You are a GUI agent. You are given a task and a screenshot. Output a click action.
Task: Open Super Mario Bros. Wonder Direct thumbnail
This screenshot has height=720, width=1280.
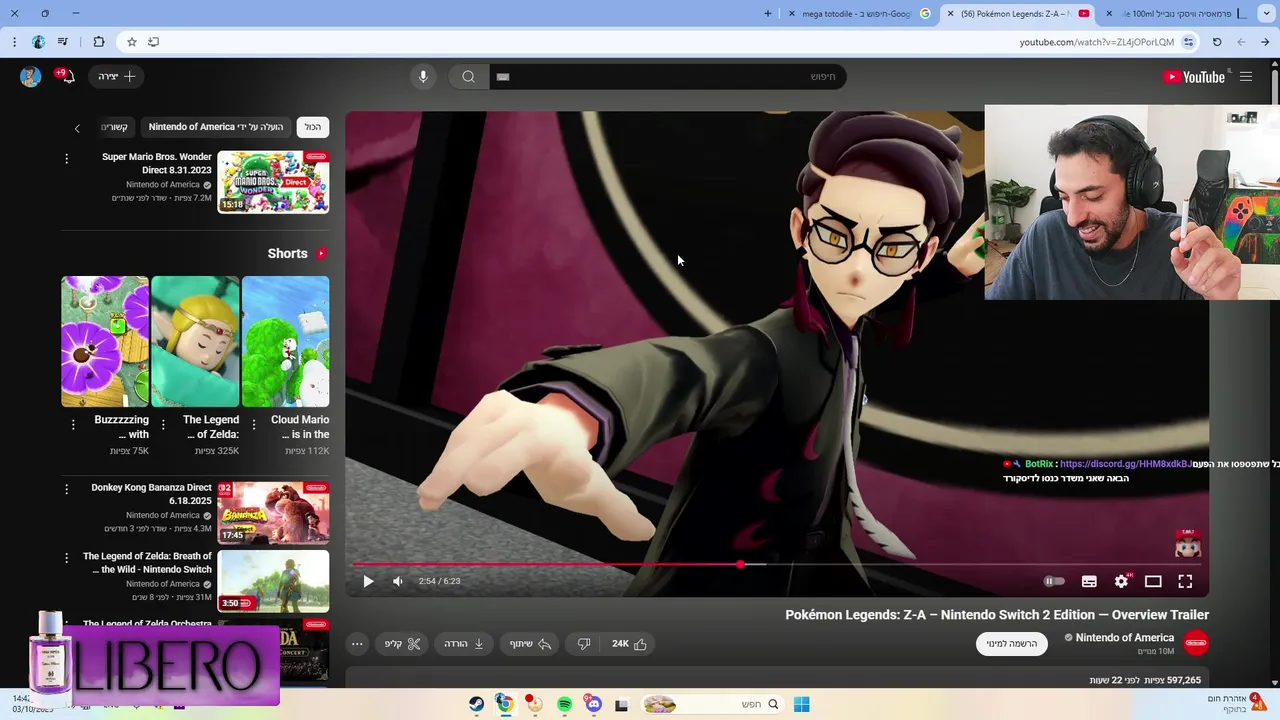click(273, 182)
